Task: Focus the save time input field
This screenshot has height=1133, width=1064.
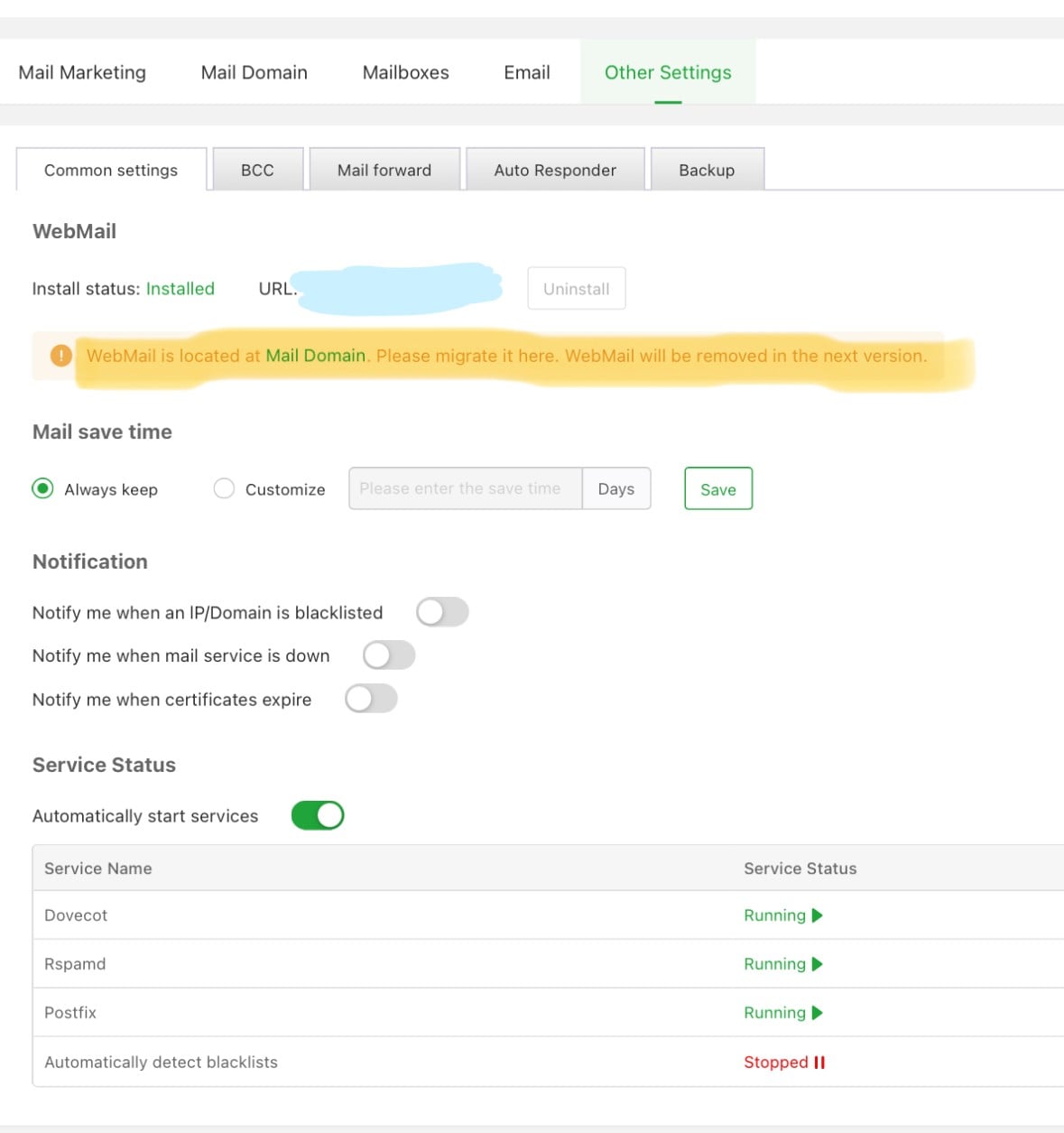Action: coord(465,488)
